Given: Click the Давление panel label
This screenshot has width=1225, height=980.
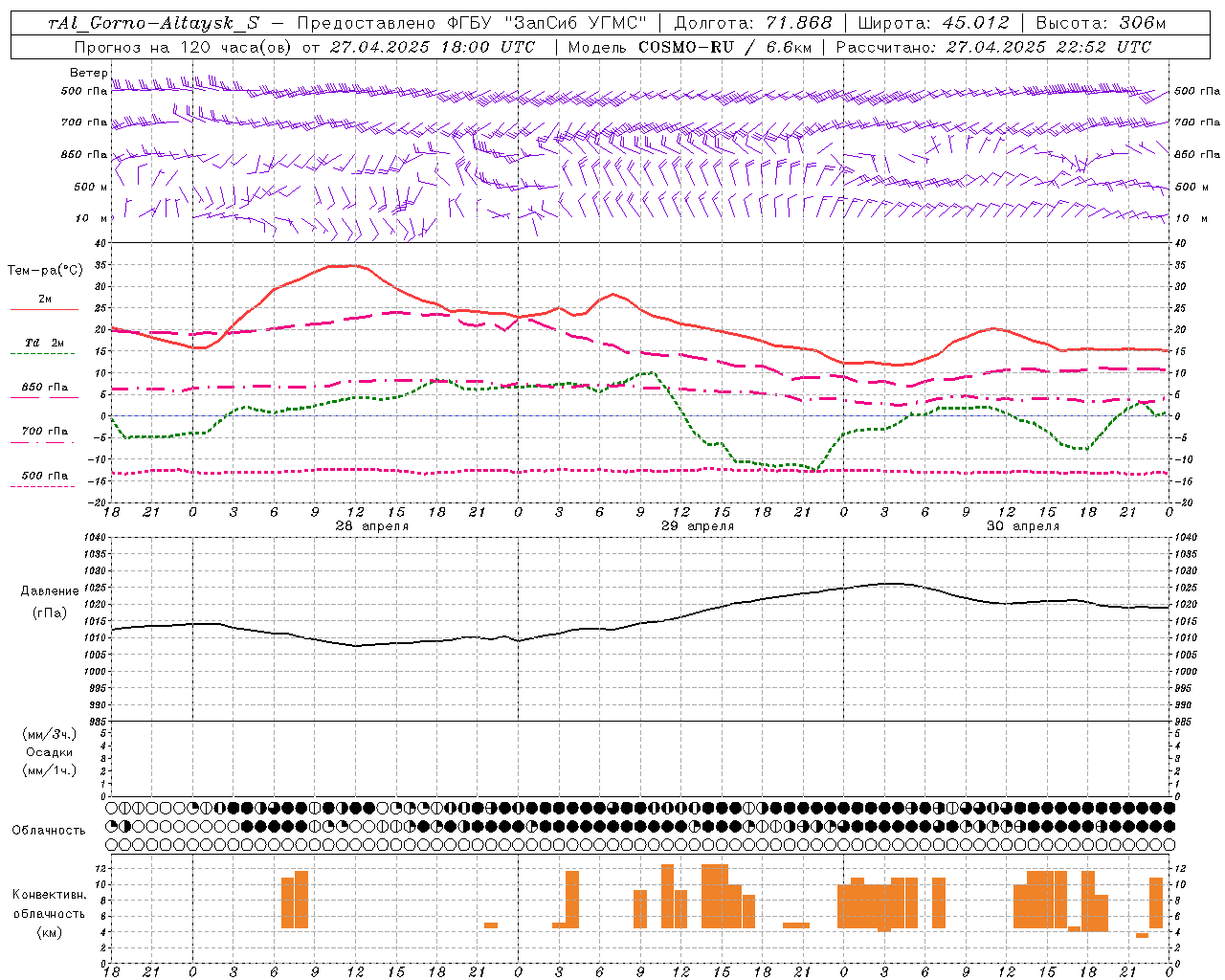Looking at the screenshot, I should (x=50, y=591).
